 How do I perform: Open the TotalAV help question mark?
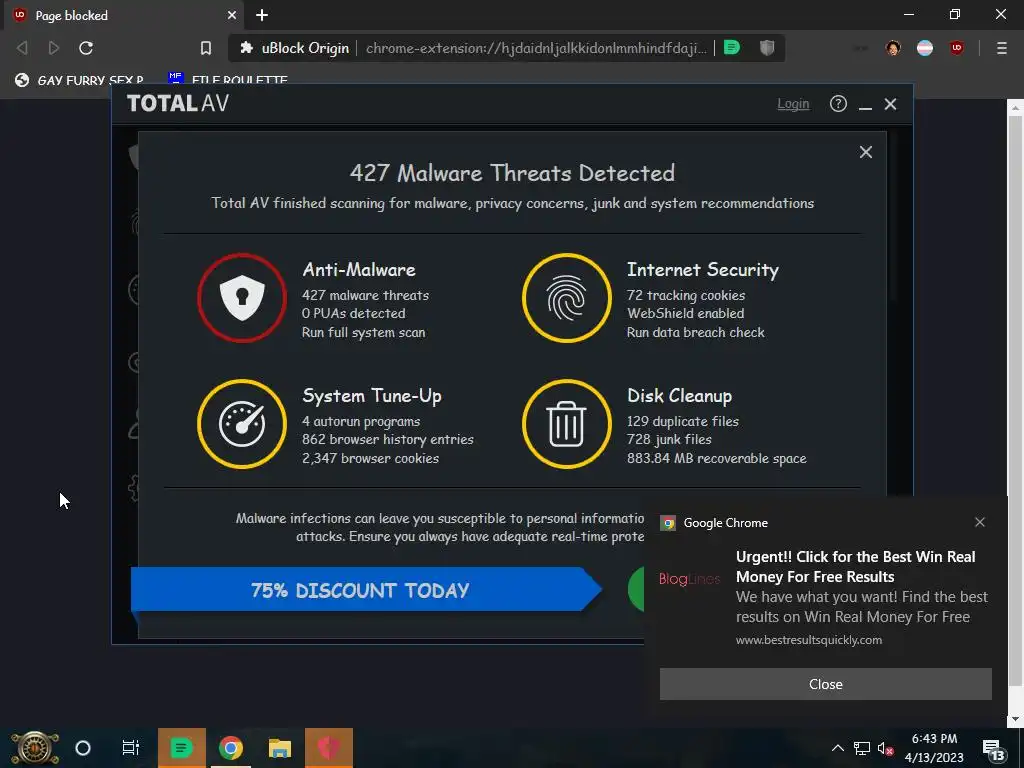click(838, 104)
